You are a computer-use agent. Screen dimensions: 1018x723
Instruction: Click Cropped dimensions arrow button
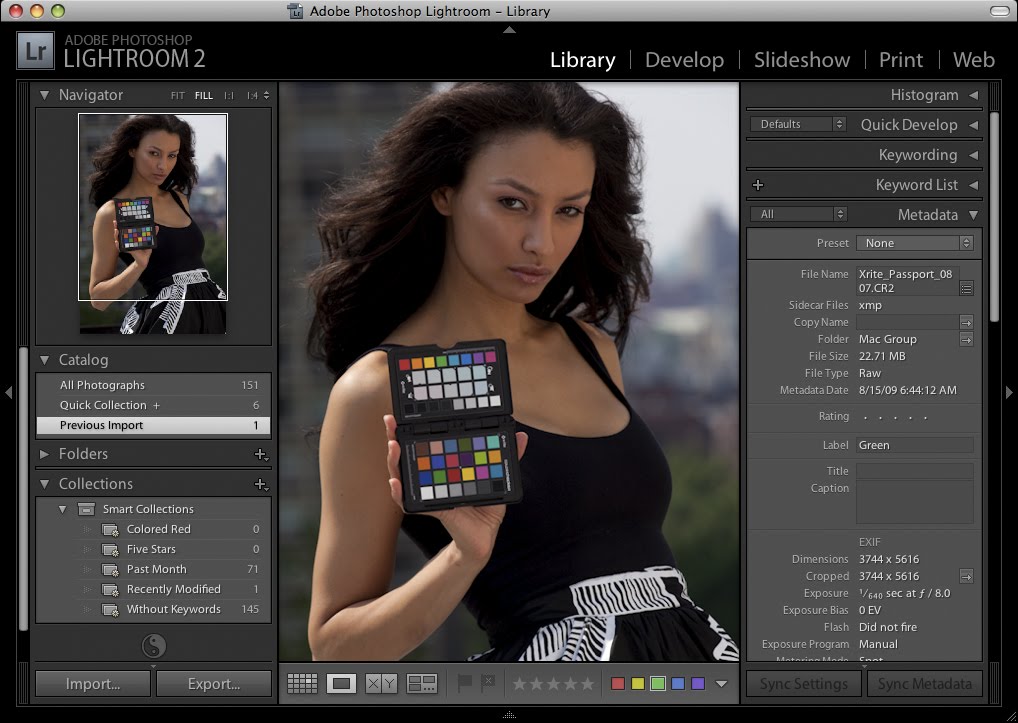click(x=966, y=576)
